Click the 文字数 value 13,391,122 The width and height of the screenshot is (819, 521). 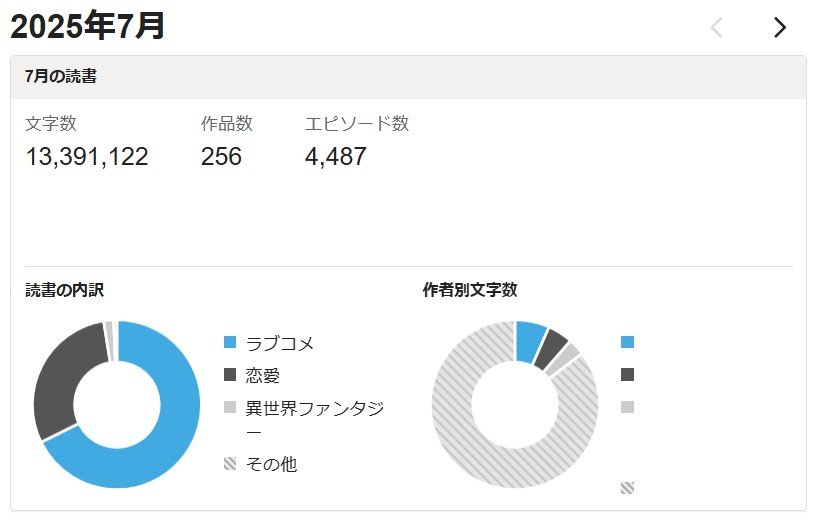pyautogui.click(x=87, y=157)
